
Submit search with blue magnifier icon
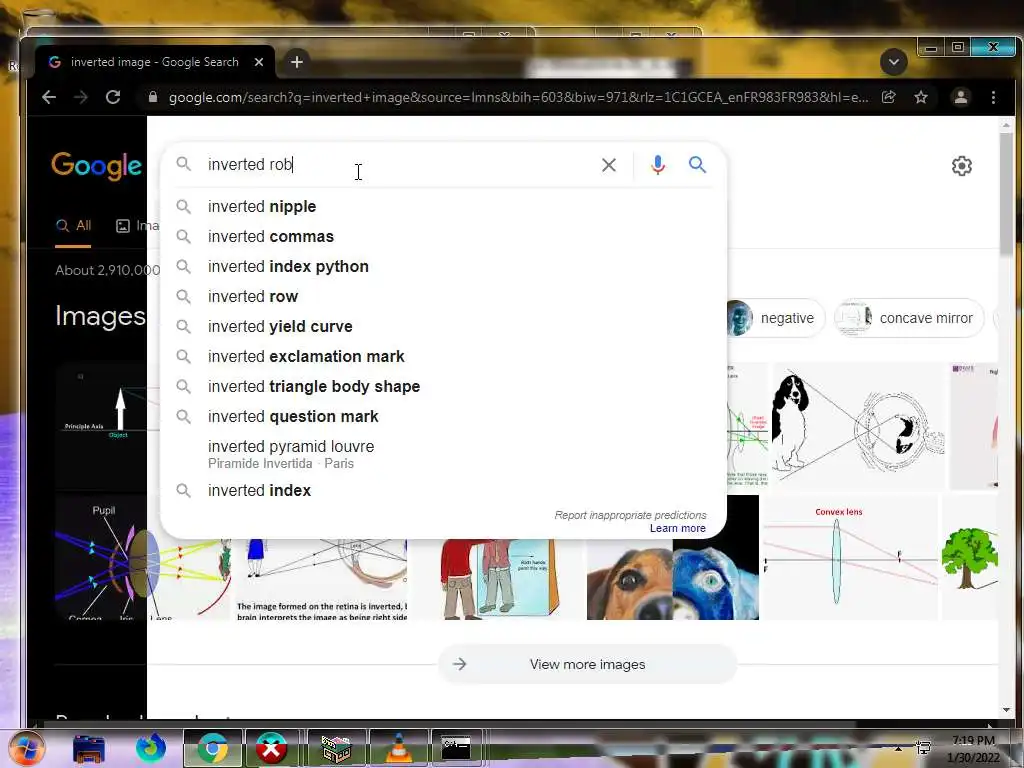[697, 165]
